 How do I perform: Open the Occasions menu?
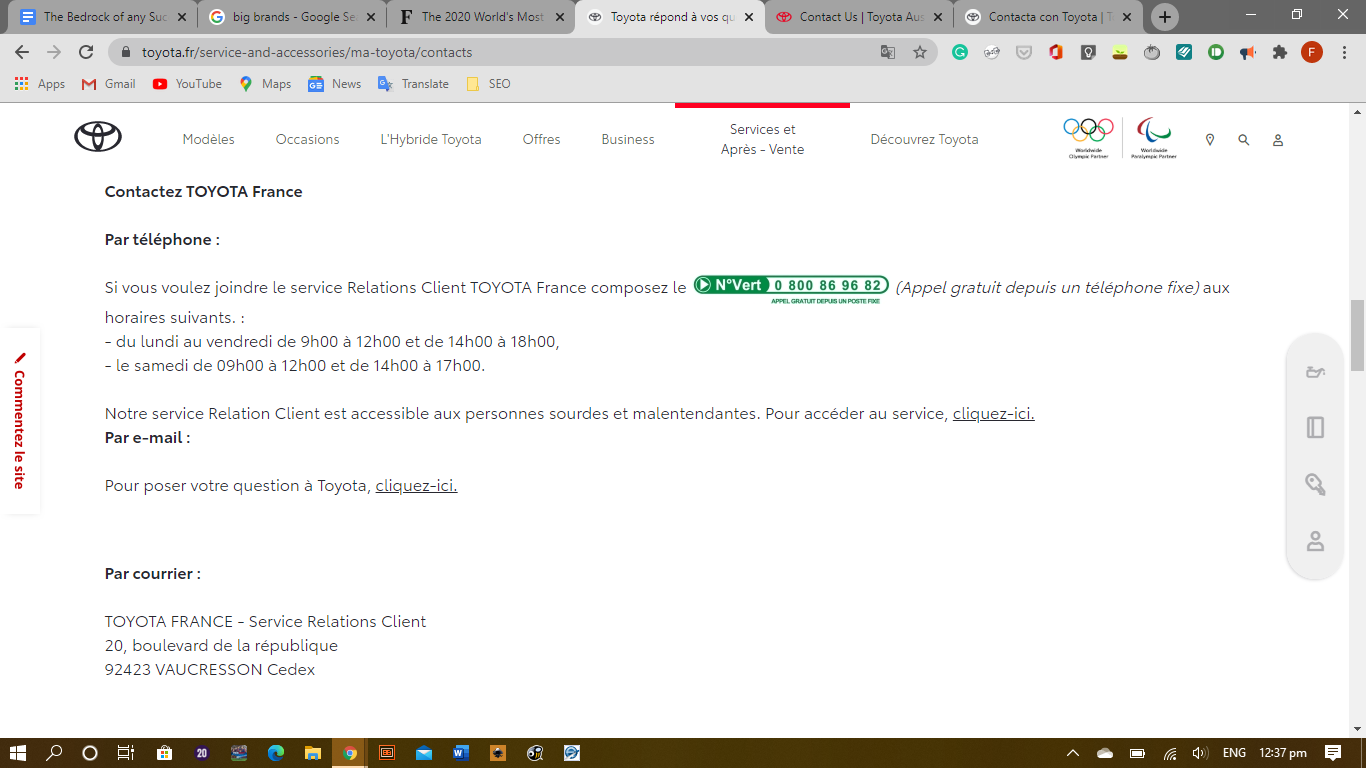(307, 139)
